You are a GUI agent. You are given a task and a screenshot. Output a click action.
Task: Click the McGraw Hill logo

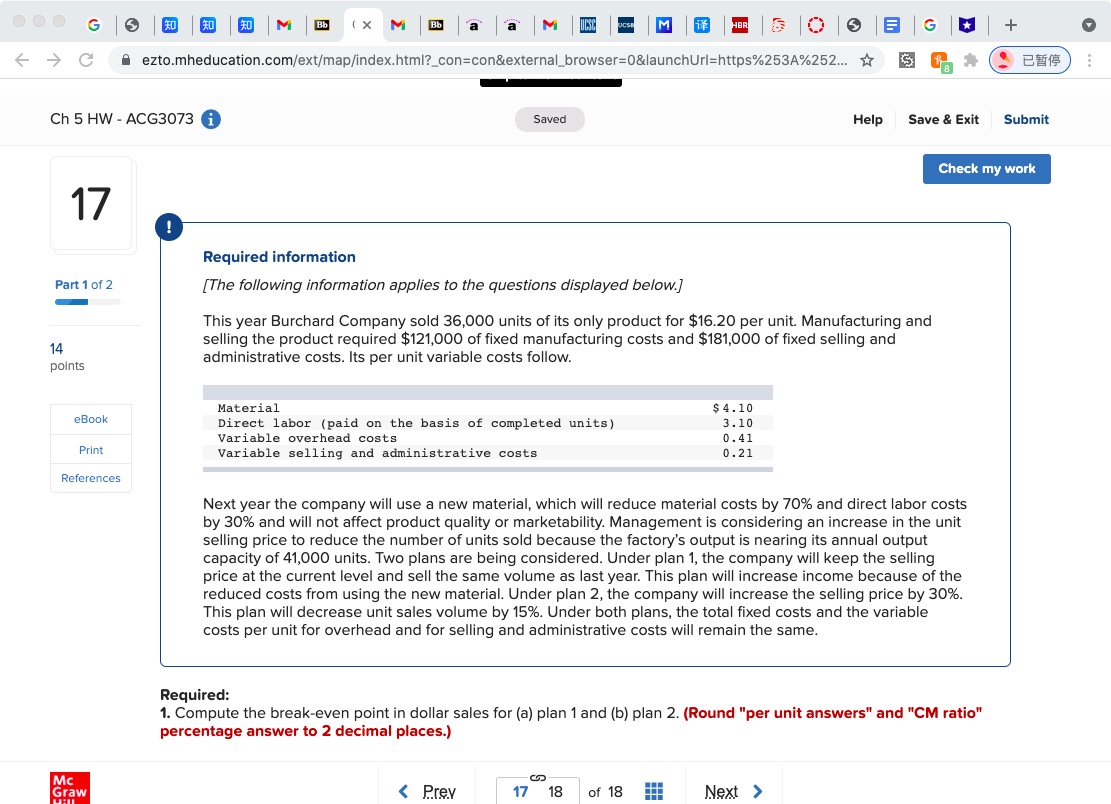(70, 788)
